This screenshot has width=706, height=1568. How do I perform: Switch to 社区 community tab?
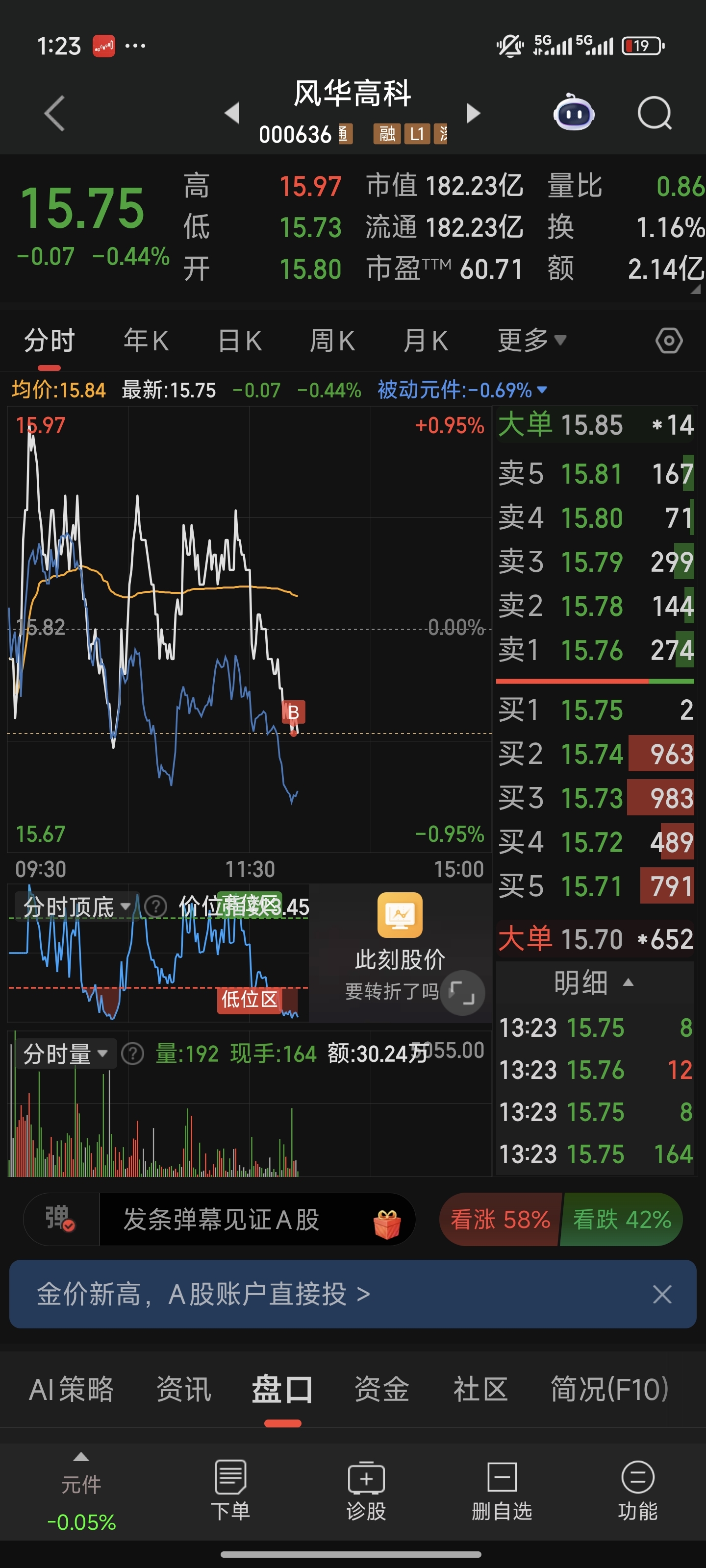[480, 1389]
